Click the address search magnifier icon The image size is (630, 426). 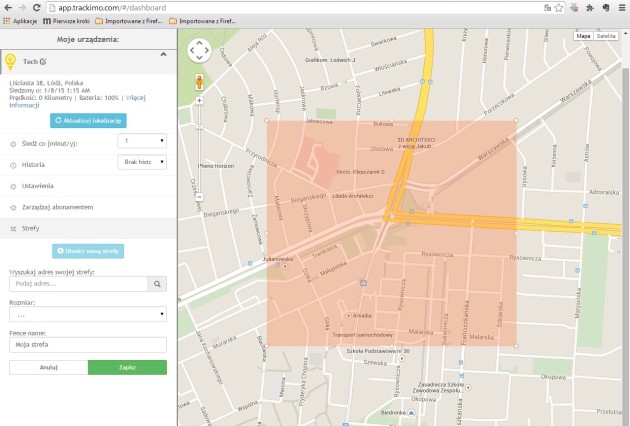click(x=157, y=284)
